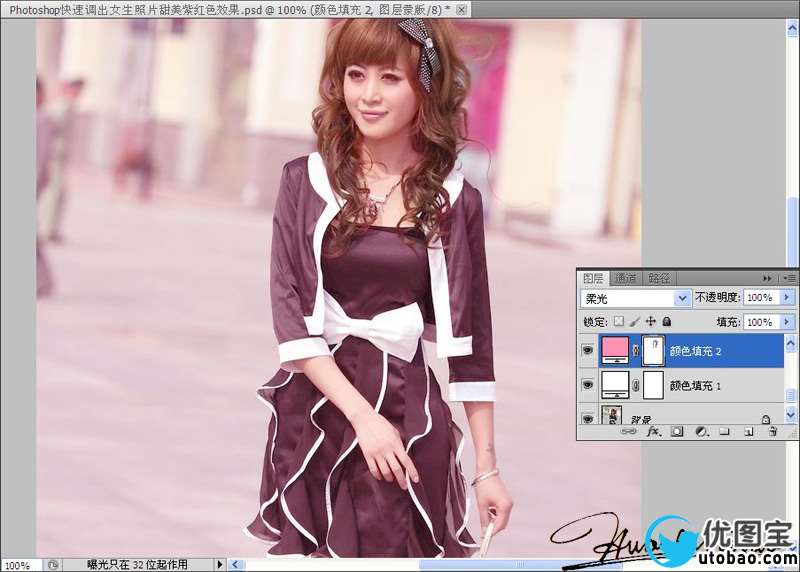Toggle lock transparent pixels icon
This screenshot has height=572, width=800.
point(618,321)
